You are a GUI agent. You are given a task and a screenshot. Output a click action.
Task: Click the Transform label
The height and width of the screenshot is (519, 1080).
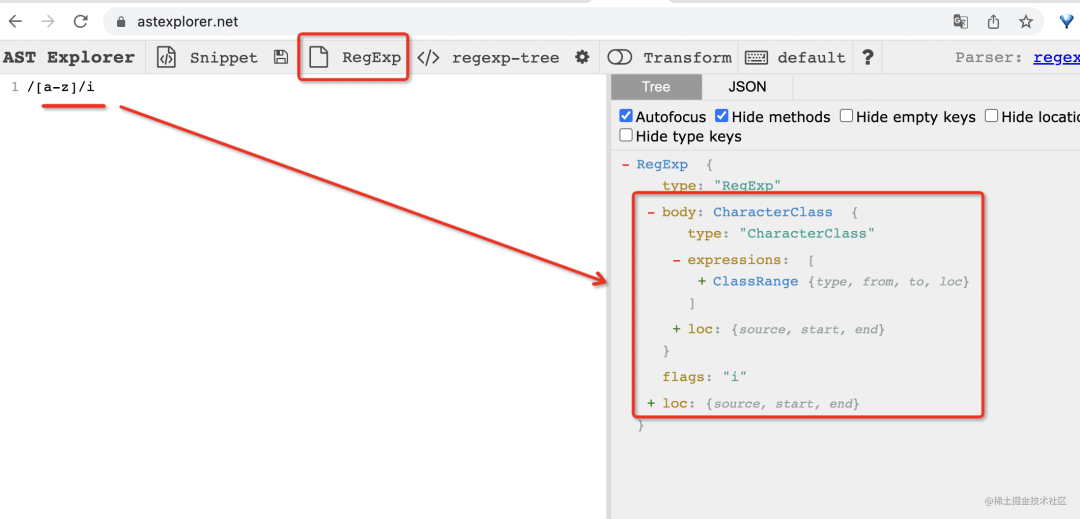point(687,58)
